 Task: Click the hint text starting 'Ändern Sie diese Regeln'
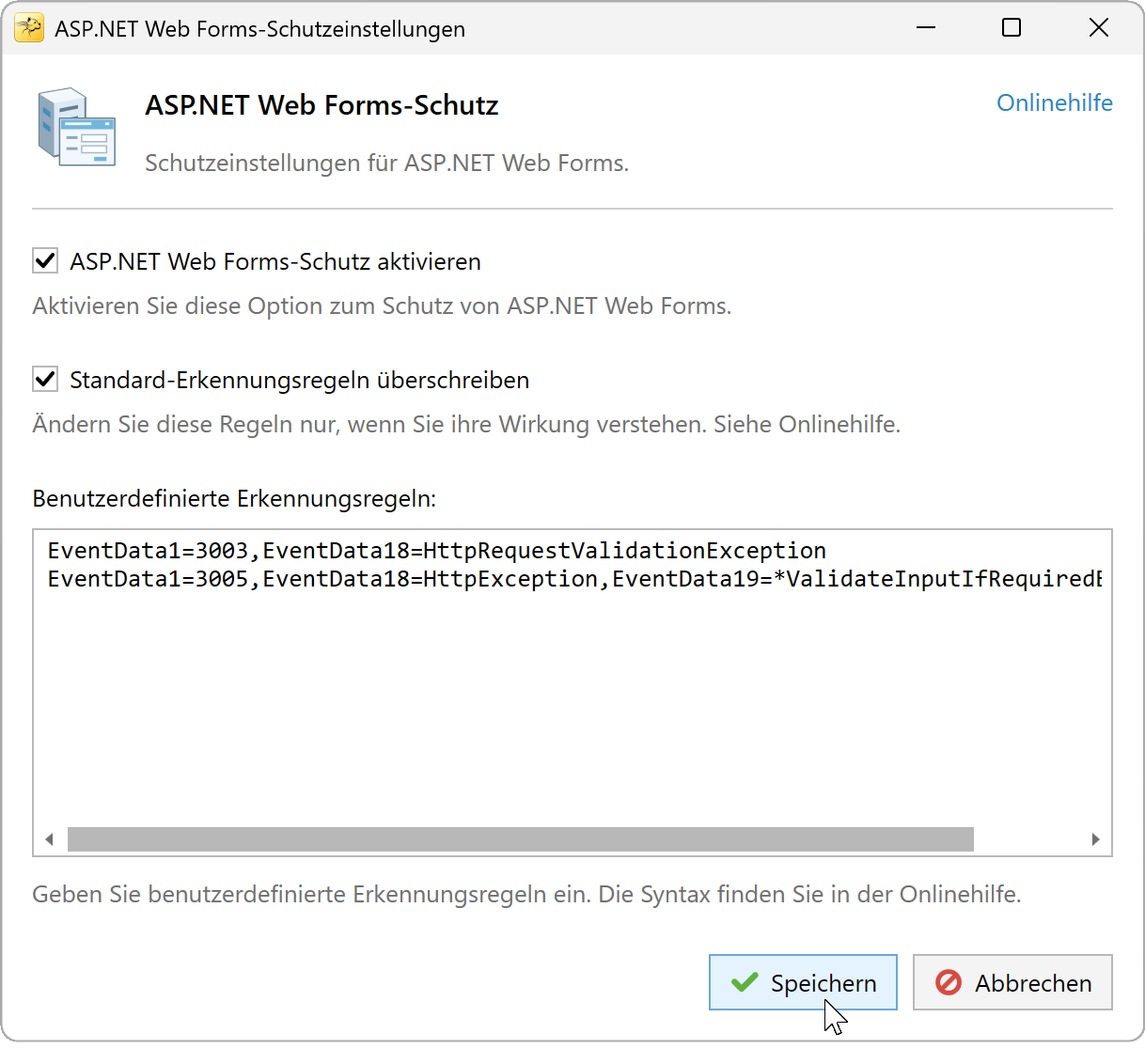pyautogui.click(x=466, y=425)
